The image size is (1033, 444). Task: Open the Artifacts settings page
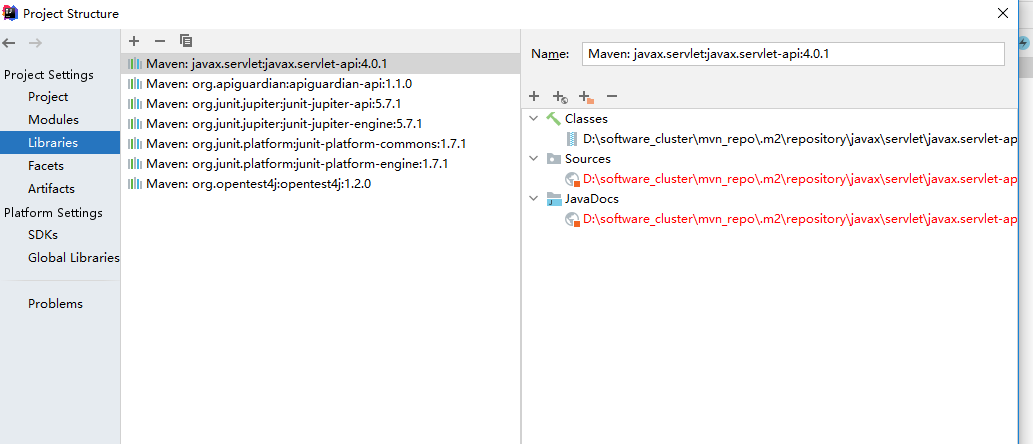click(51, 188)
